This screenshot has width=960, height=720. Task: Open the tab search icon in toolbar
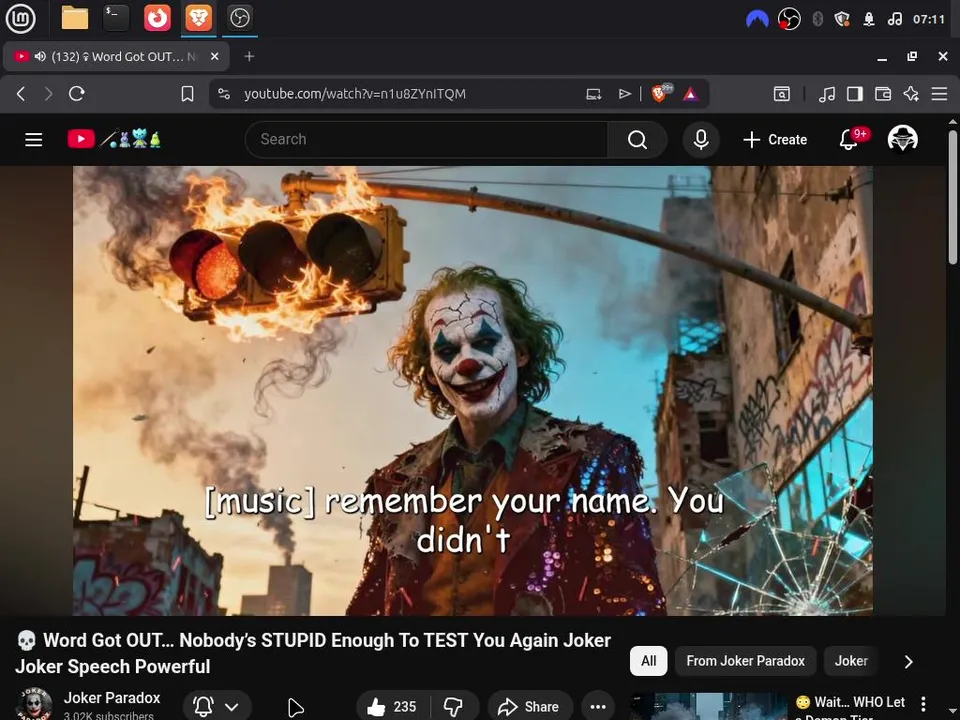tap(782, 94)
